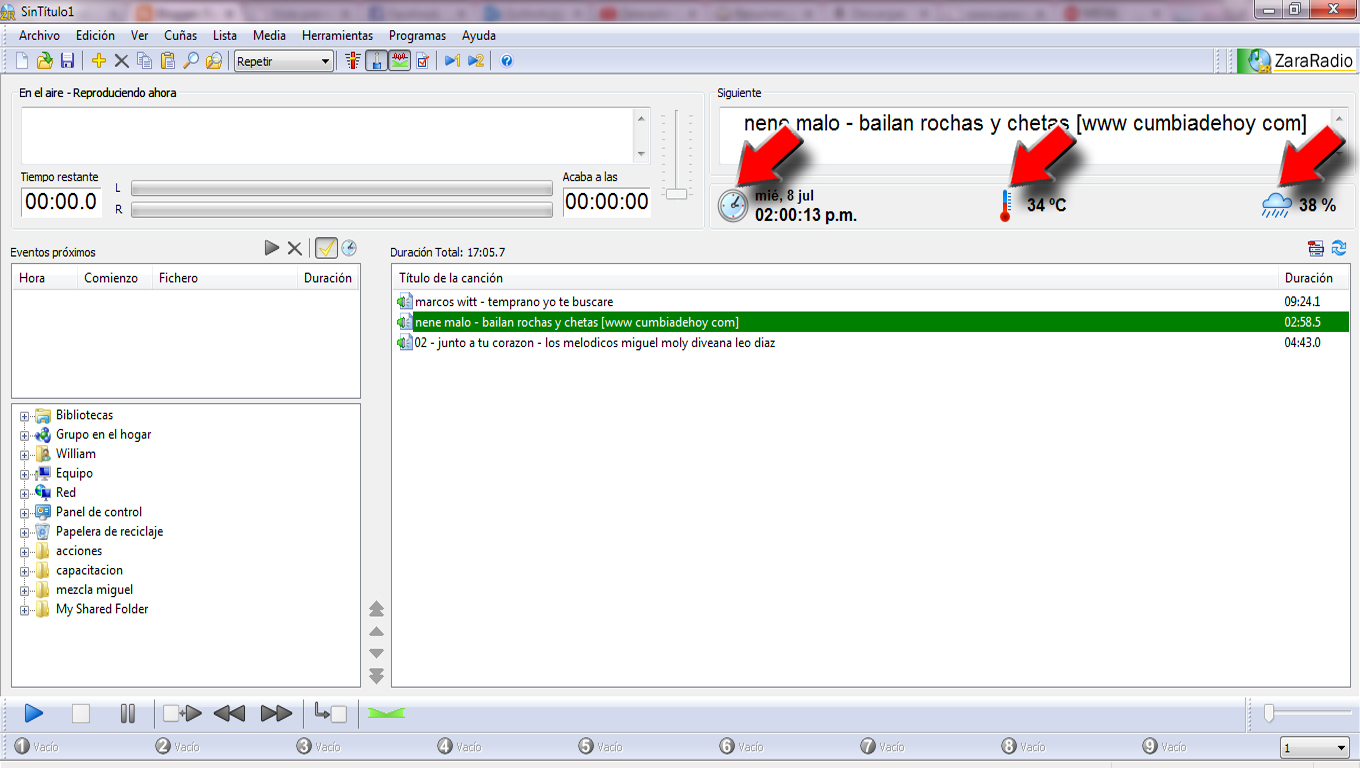This screenshot has width=1360, height=768.
Task: Toggle the red waveform toolbar button
Action: click(x=399, y=61)
